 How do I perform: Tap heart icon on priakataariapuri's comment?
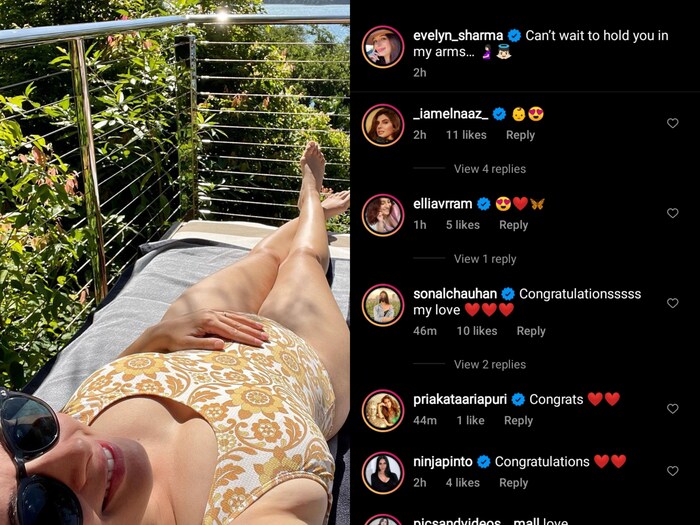(x=672, y=408)
